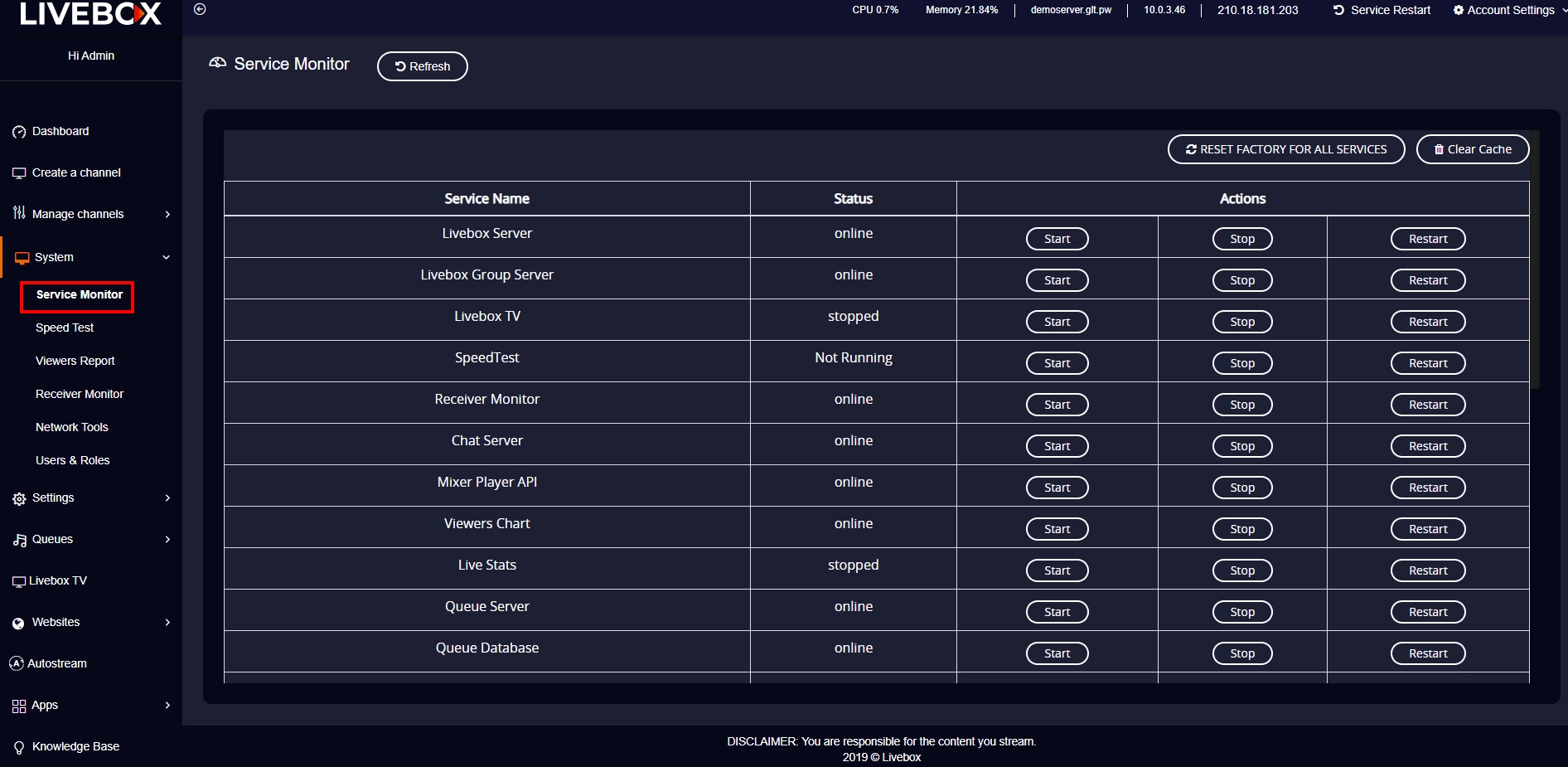The image size is (1568, 767).
Task: Click the LIVEBOX logo
Action: [x=90, y=12]
